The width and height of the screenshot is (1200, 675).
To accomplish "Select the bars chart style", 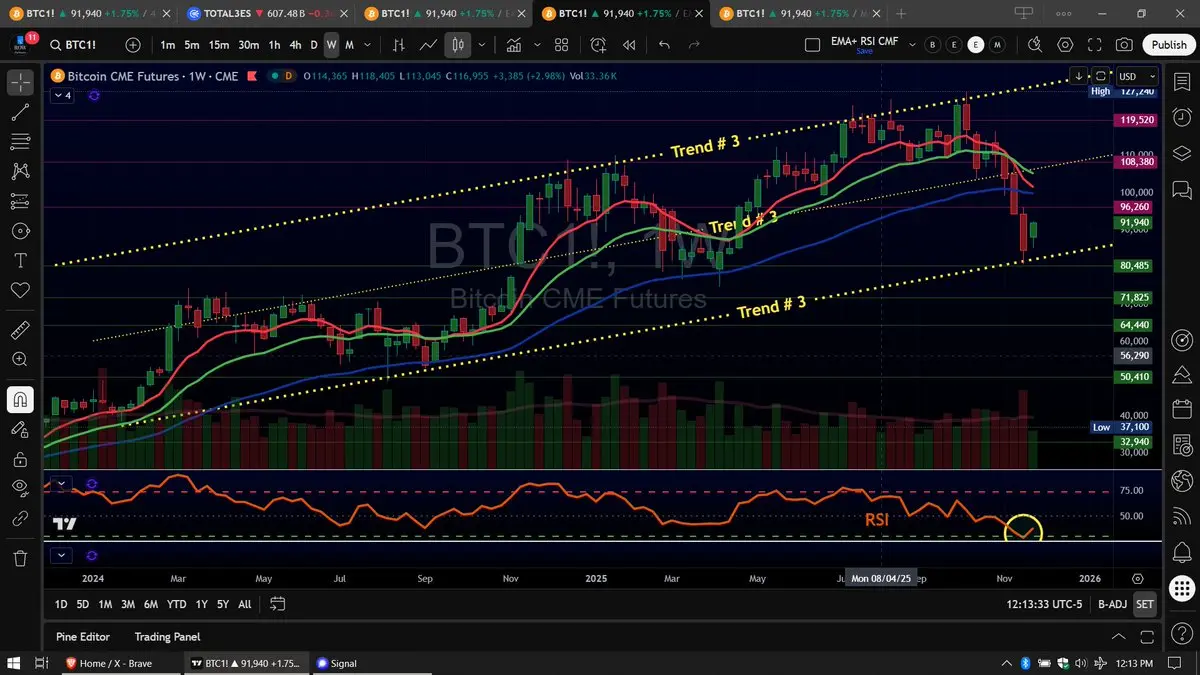I will tap(399, 45).
